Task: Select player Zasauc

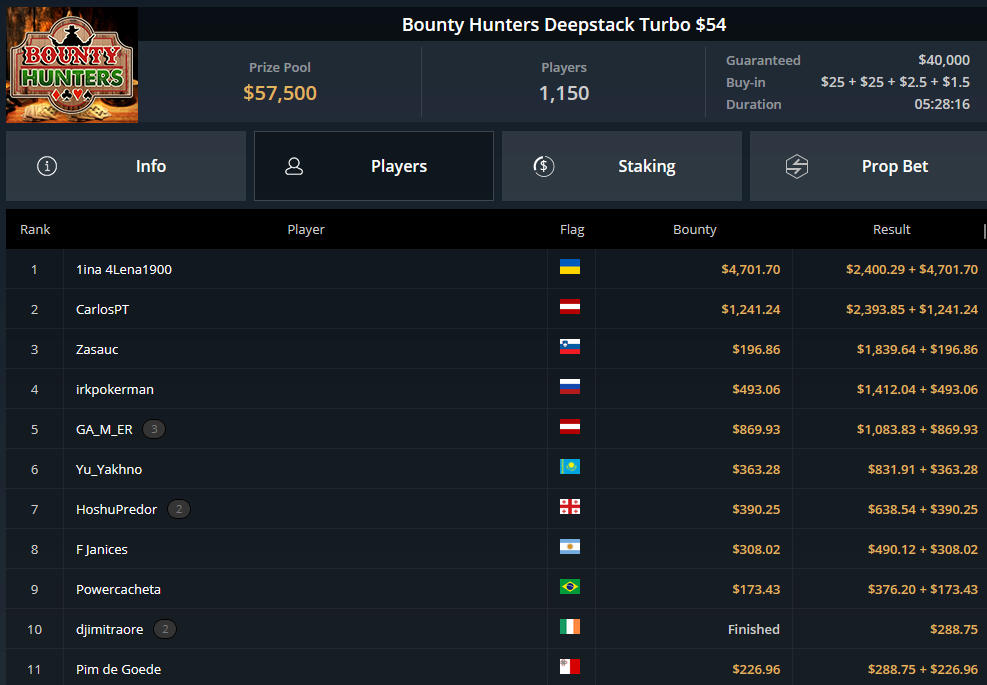Action: point(97,349)
